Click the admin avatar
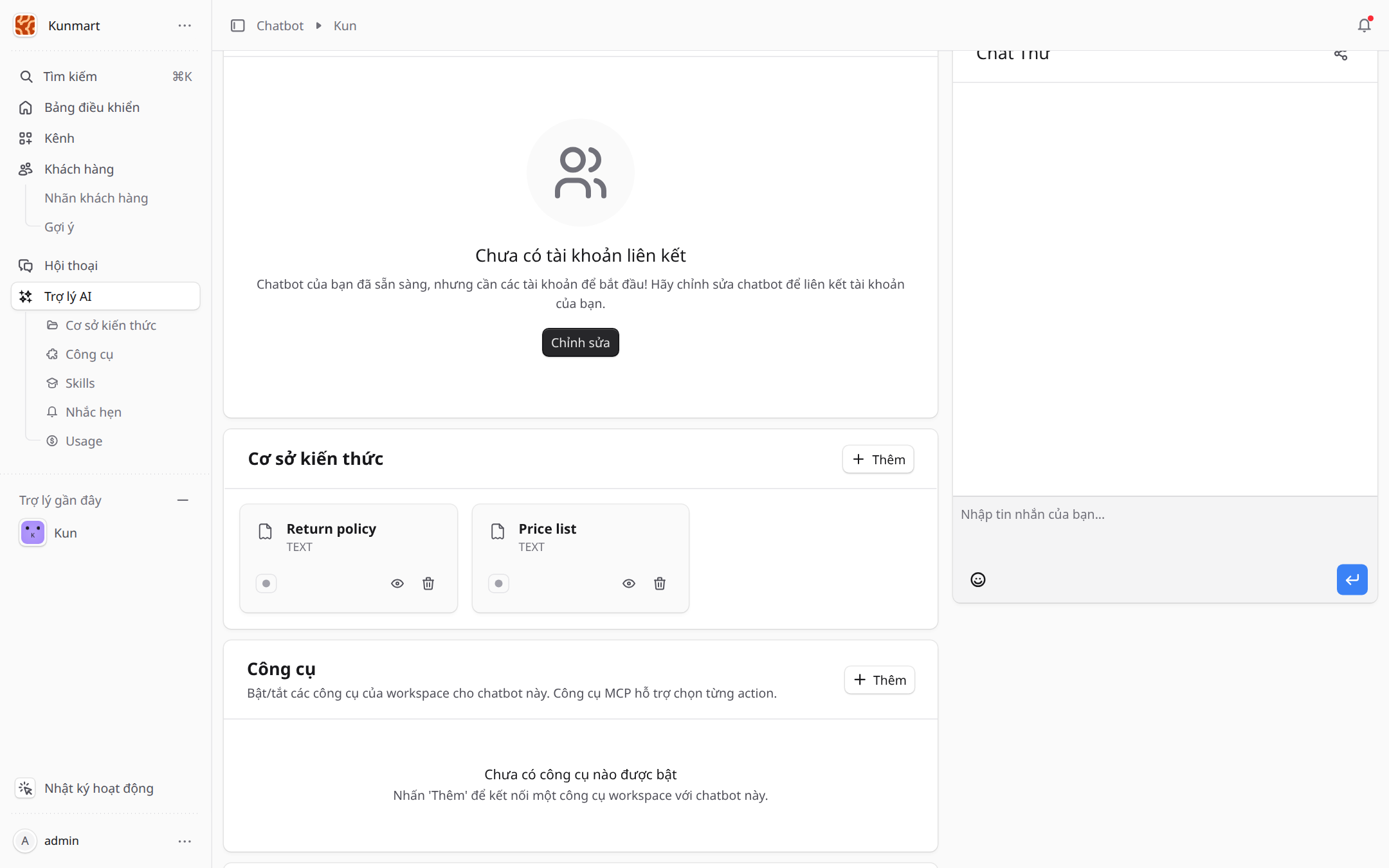 click(x=25, y=841)
